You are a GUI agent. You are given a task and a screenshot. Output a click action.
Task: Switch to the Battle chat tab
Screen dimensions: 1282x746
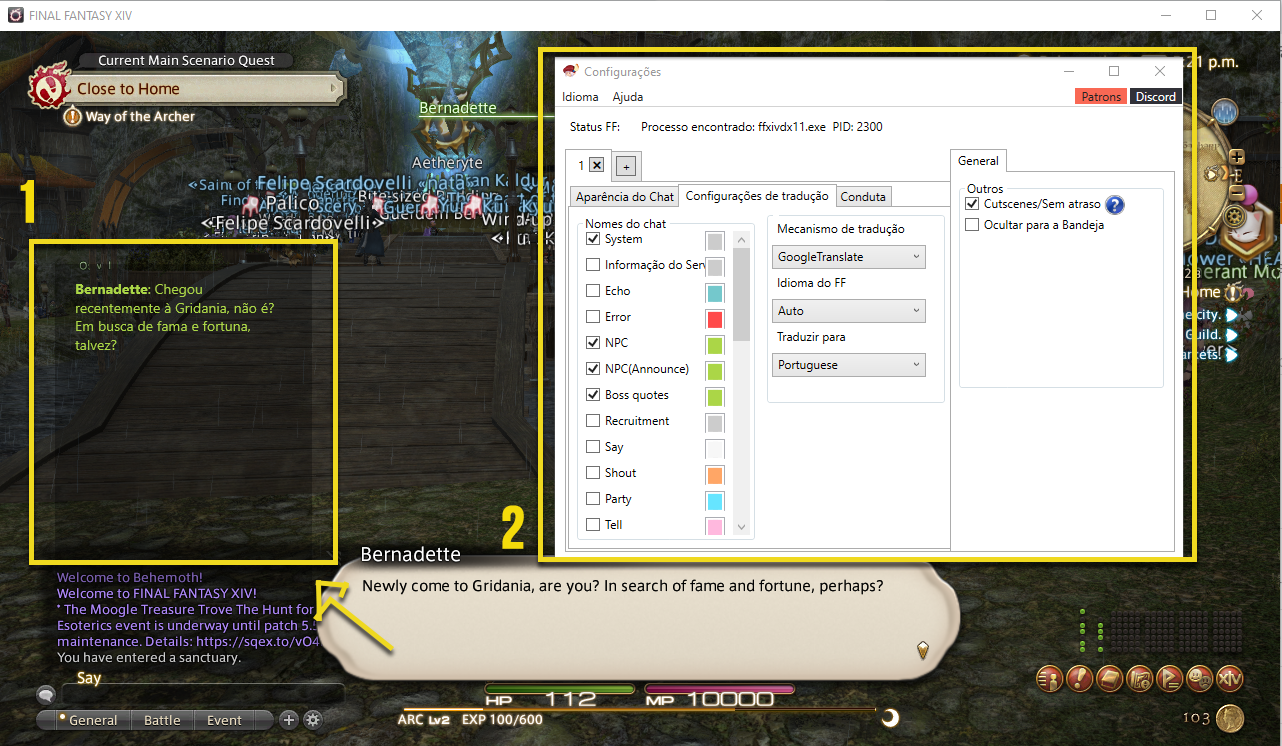(162, 720)
